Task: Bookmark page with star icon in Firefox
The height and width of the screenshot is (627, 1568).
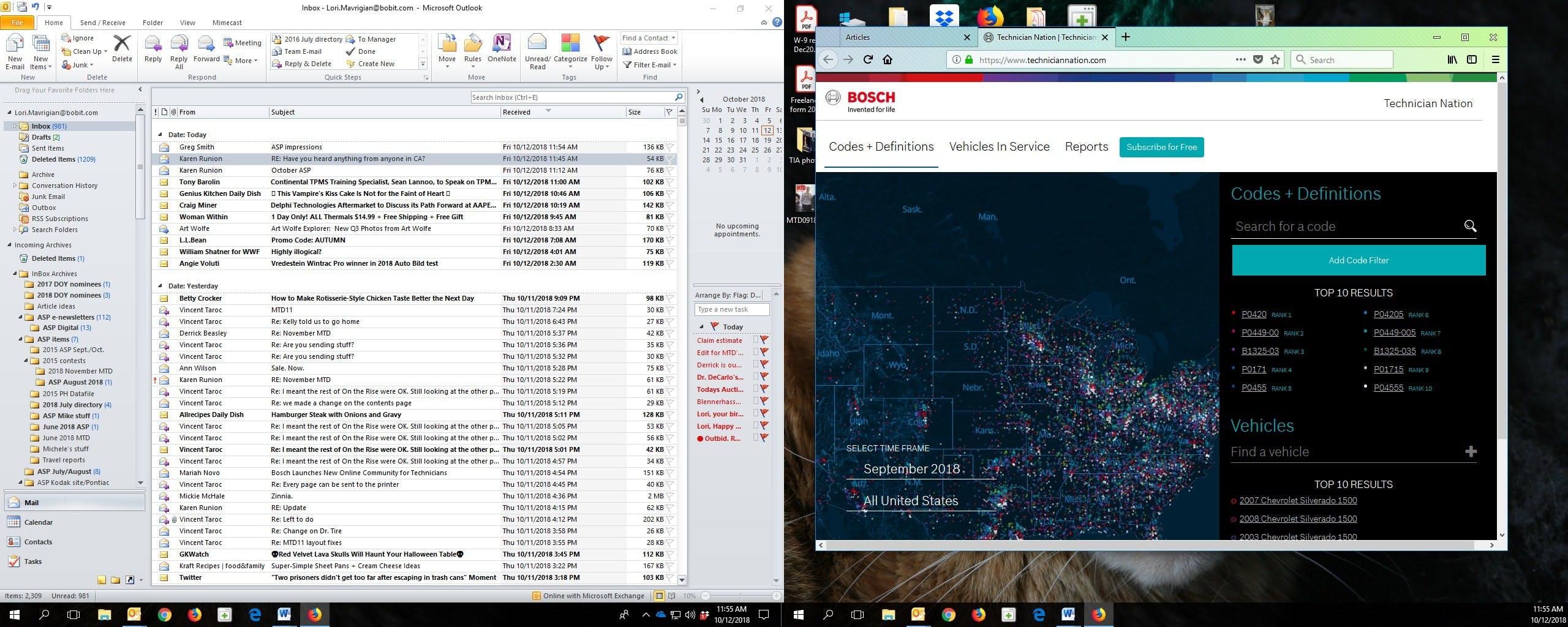Action: [x=1275, y=59]
